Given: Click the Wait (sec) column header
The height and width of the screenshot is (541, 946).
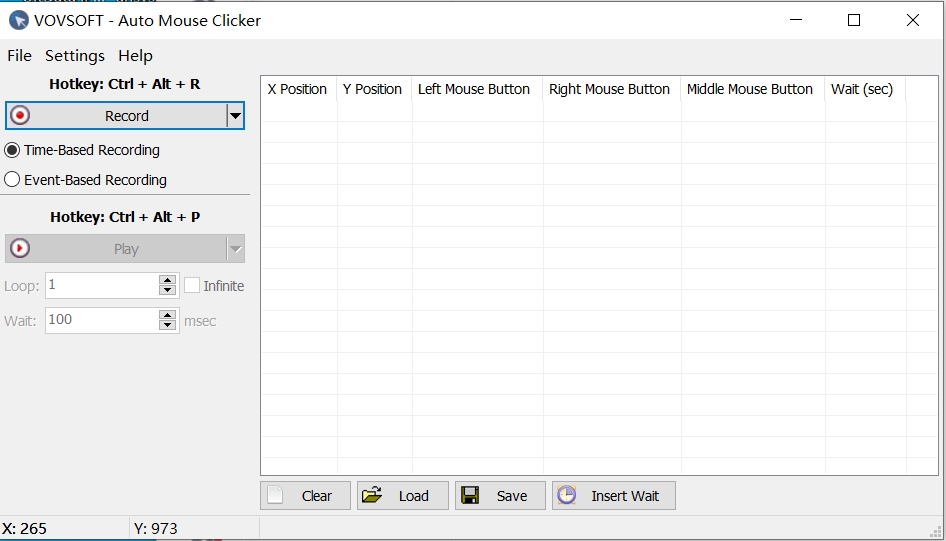Looking at the screenshot, I should (865, 89).
